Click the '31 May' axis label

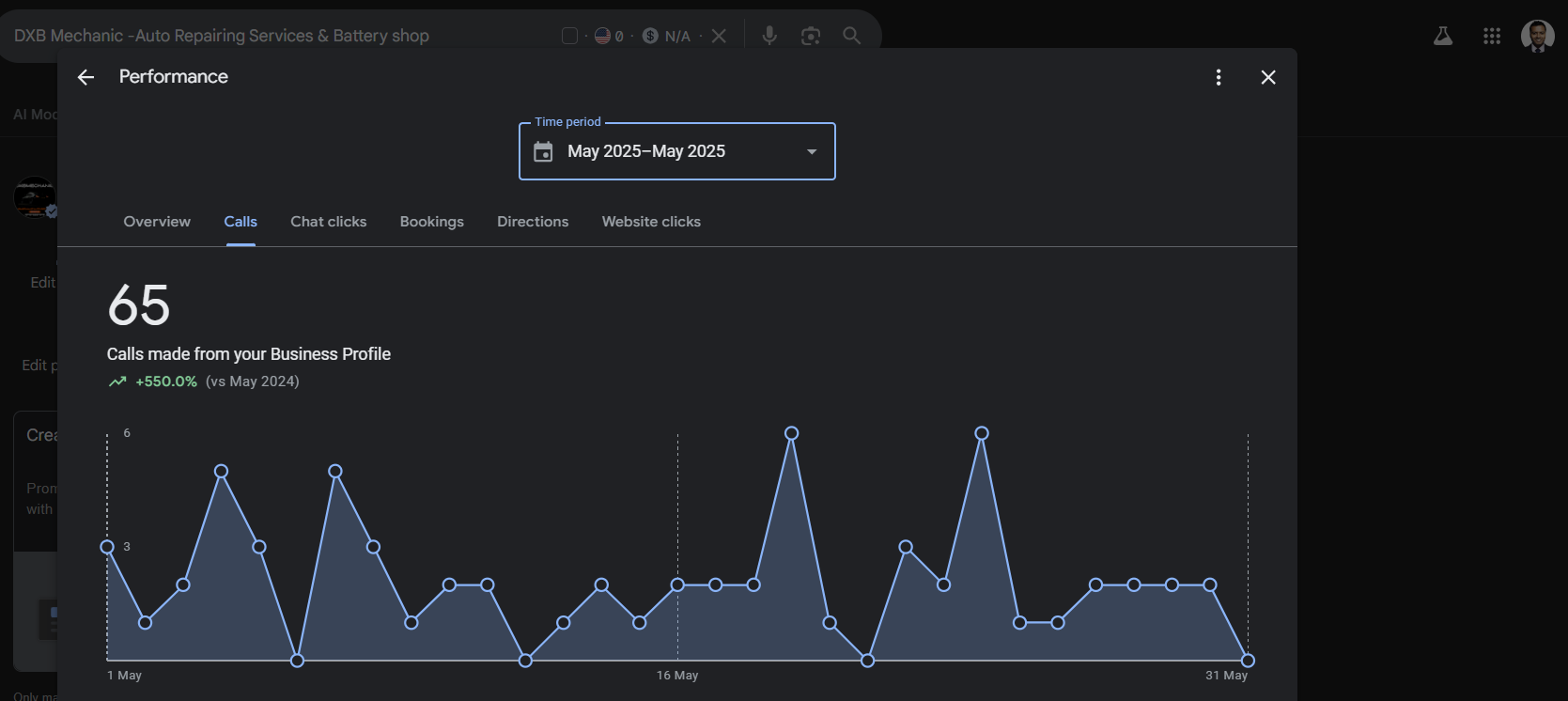(1227, 676)
